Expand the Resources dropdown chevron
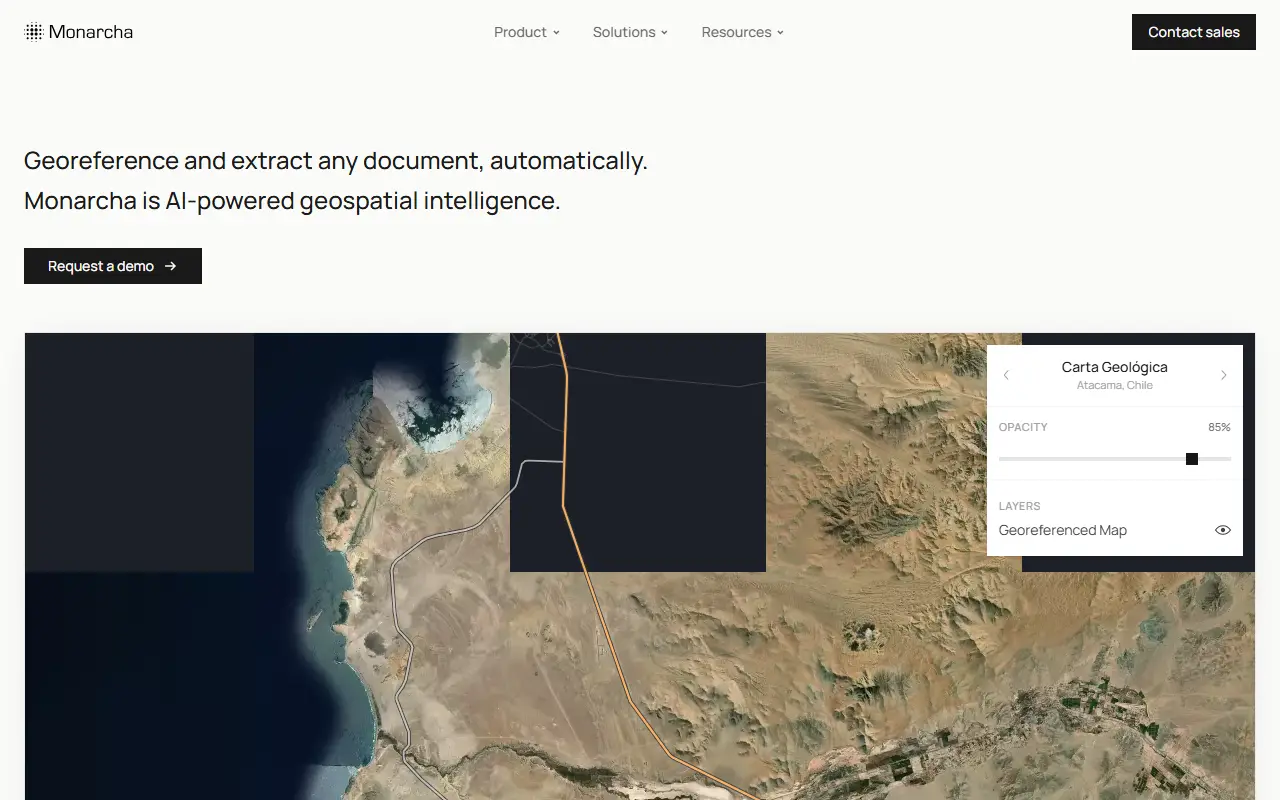The height and width of the screenshot is (800, 1280). tap(780, 33)
